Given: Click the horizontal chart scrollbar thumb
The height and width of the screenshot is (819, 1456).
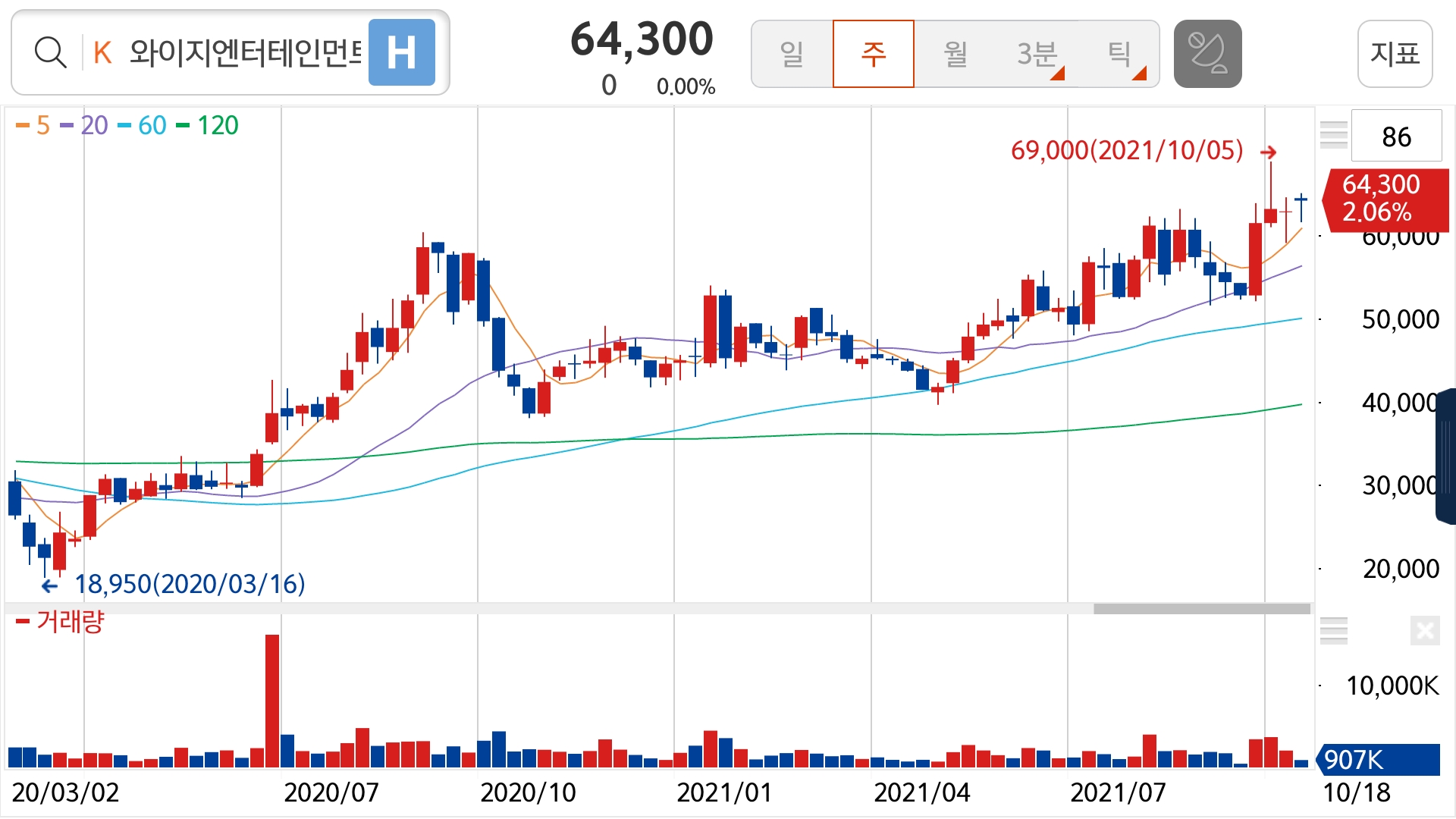Looking at the screenshot, I should tap(1201, 609).
